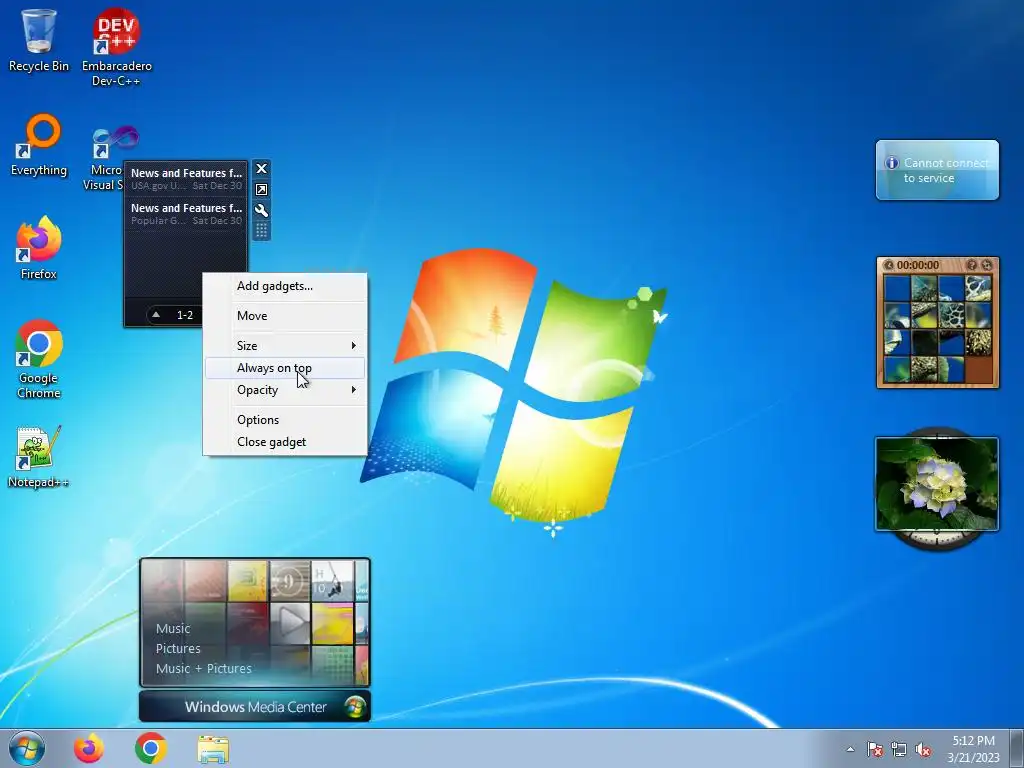Open first News and Features headline from USA.gov

tap(186, 178)
